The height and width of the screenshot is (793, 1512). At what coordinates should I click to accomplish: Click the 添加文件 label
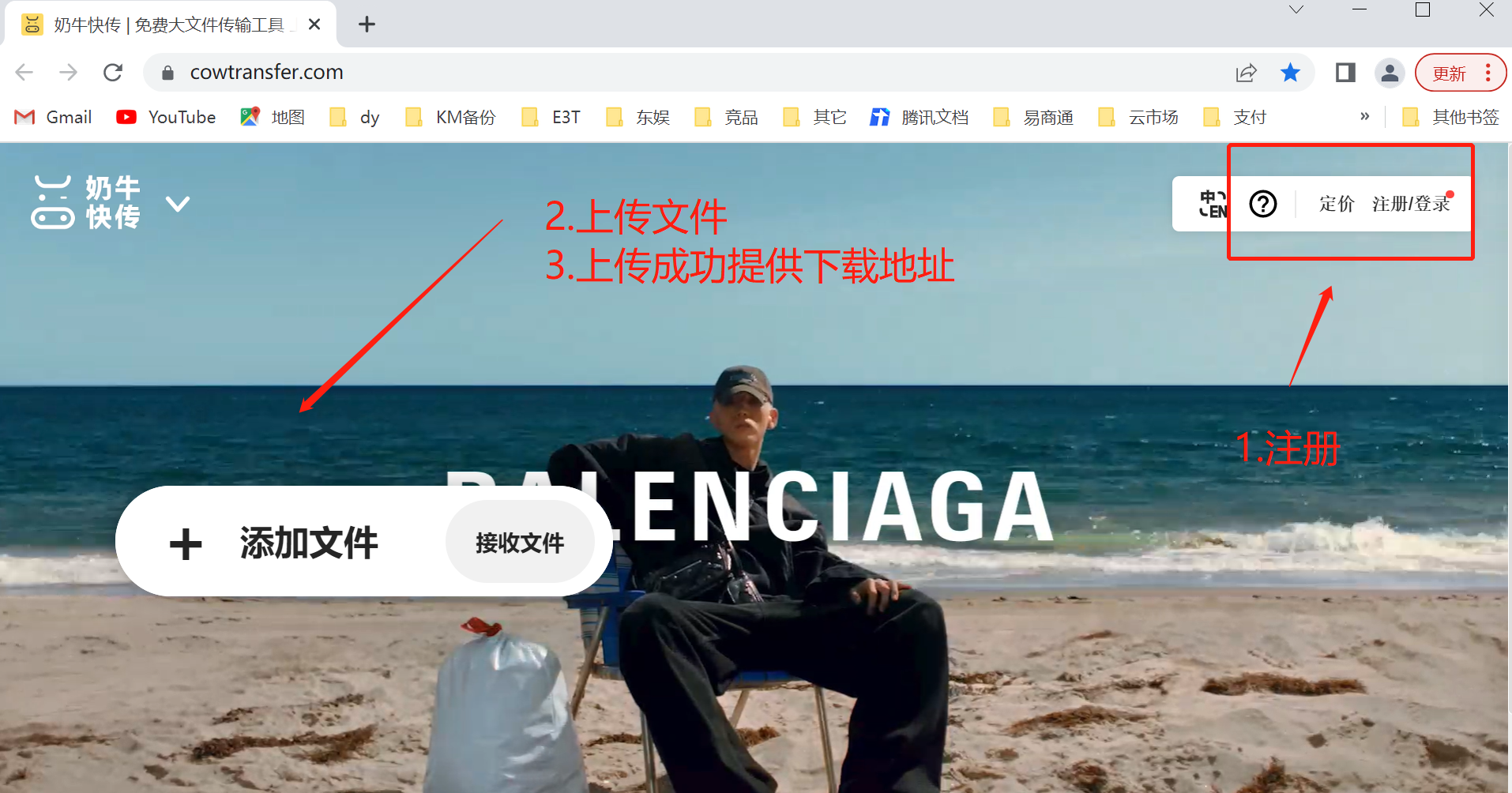click(x=309, y=543)
